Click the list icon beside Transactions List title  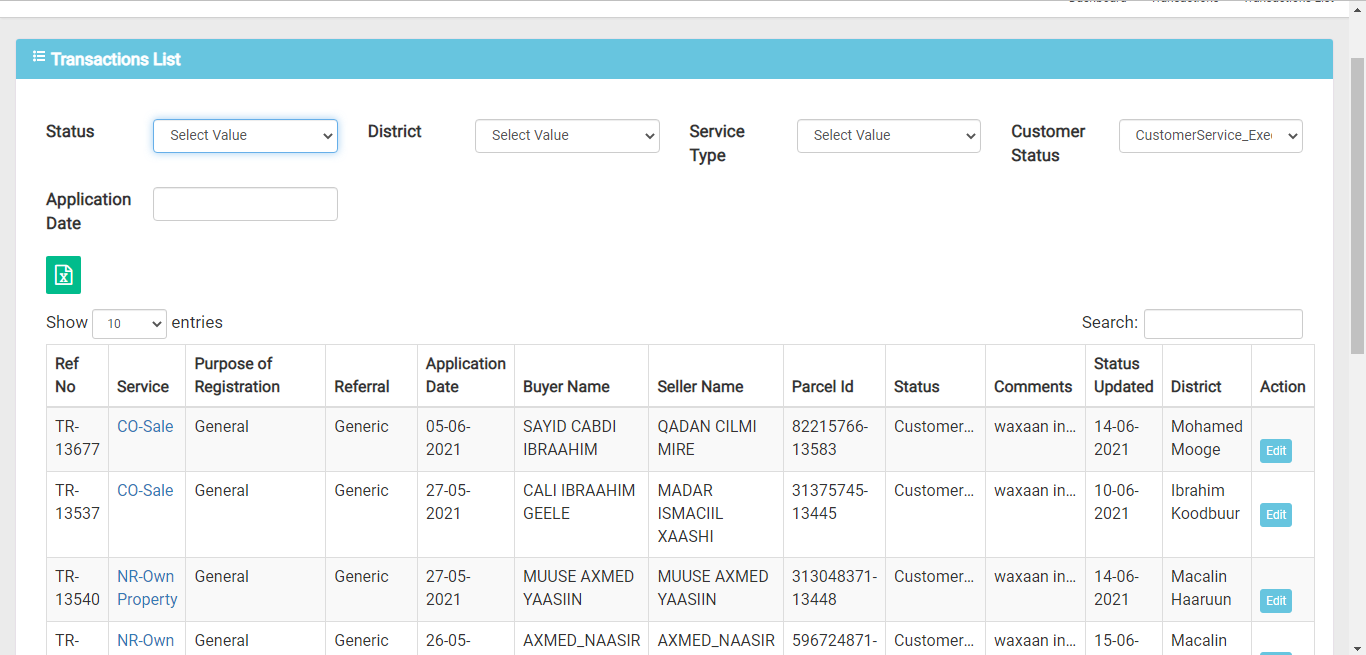39,57
